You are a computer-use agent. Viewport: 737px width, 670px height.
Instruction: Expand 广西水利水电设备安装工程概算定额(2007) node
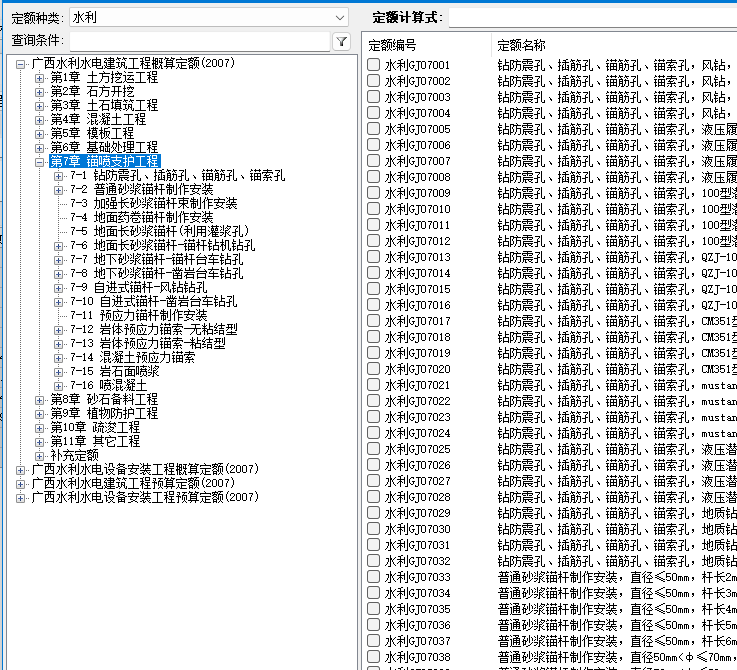[x=20, y=470]
